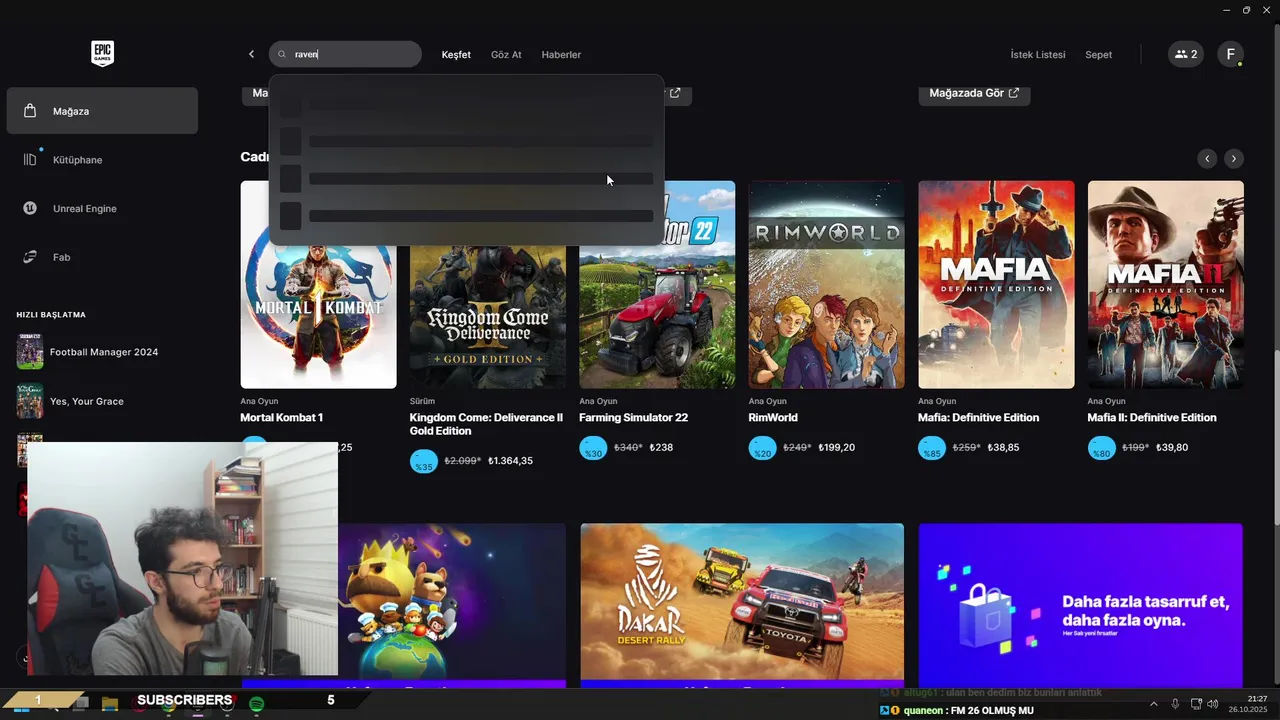The image size is (1280, 720).
Task: Click the Mortal Kombat 1 title
Action: (x=281, y=418)
